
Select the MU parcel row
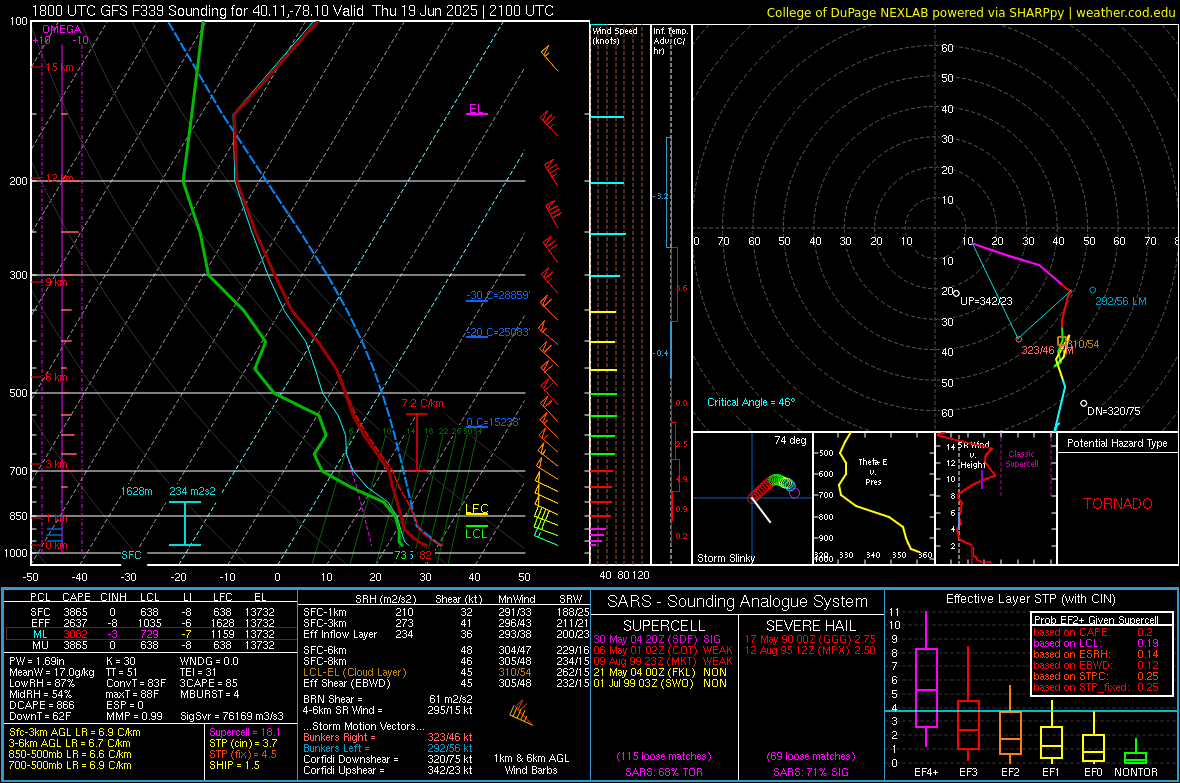pos(151,644)
